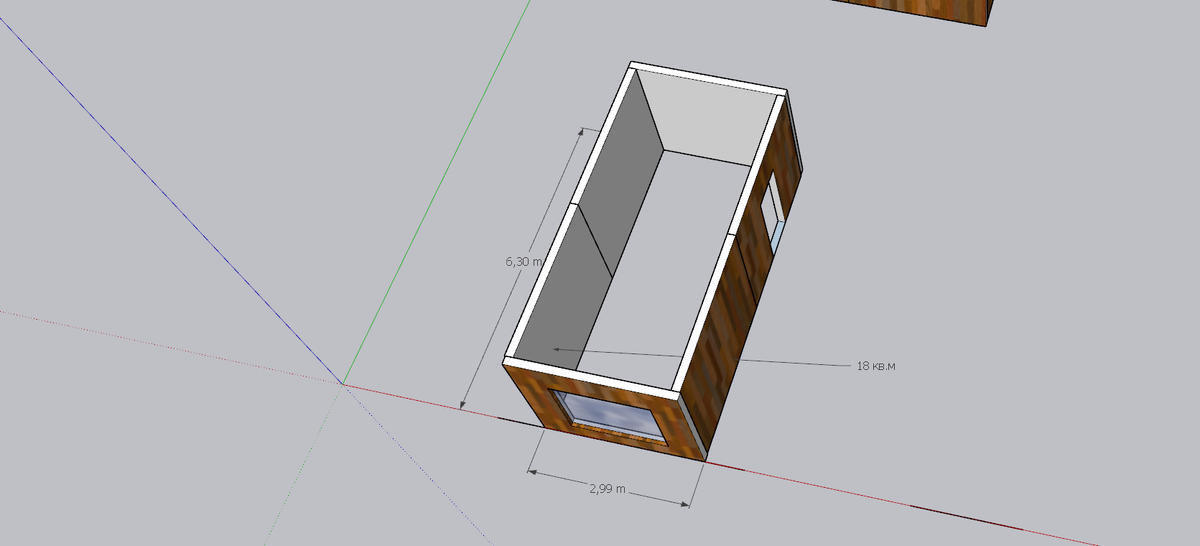Select the side window on the right wall
This screenshot has height=546, width=1200.
(774, 215)
